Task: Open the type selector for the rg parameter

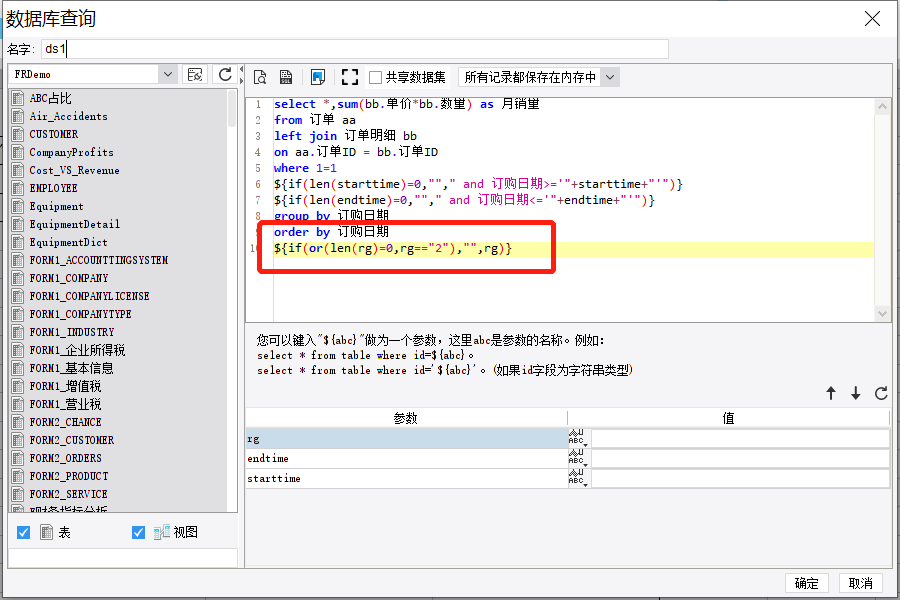Action: (578, 439)
